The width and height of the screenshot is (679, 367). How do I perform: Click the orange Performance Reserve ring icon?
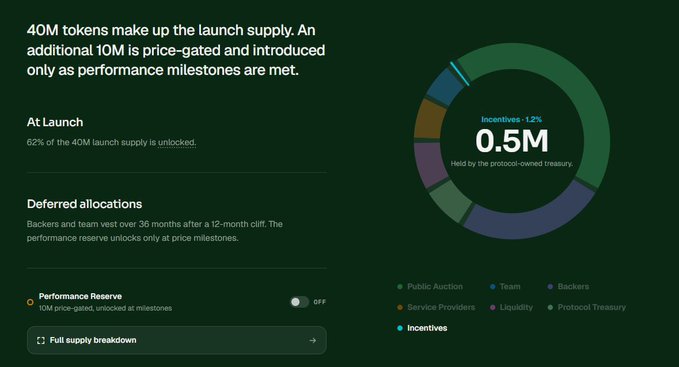pos(30,302)
